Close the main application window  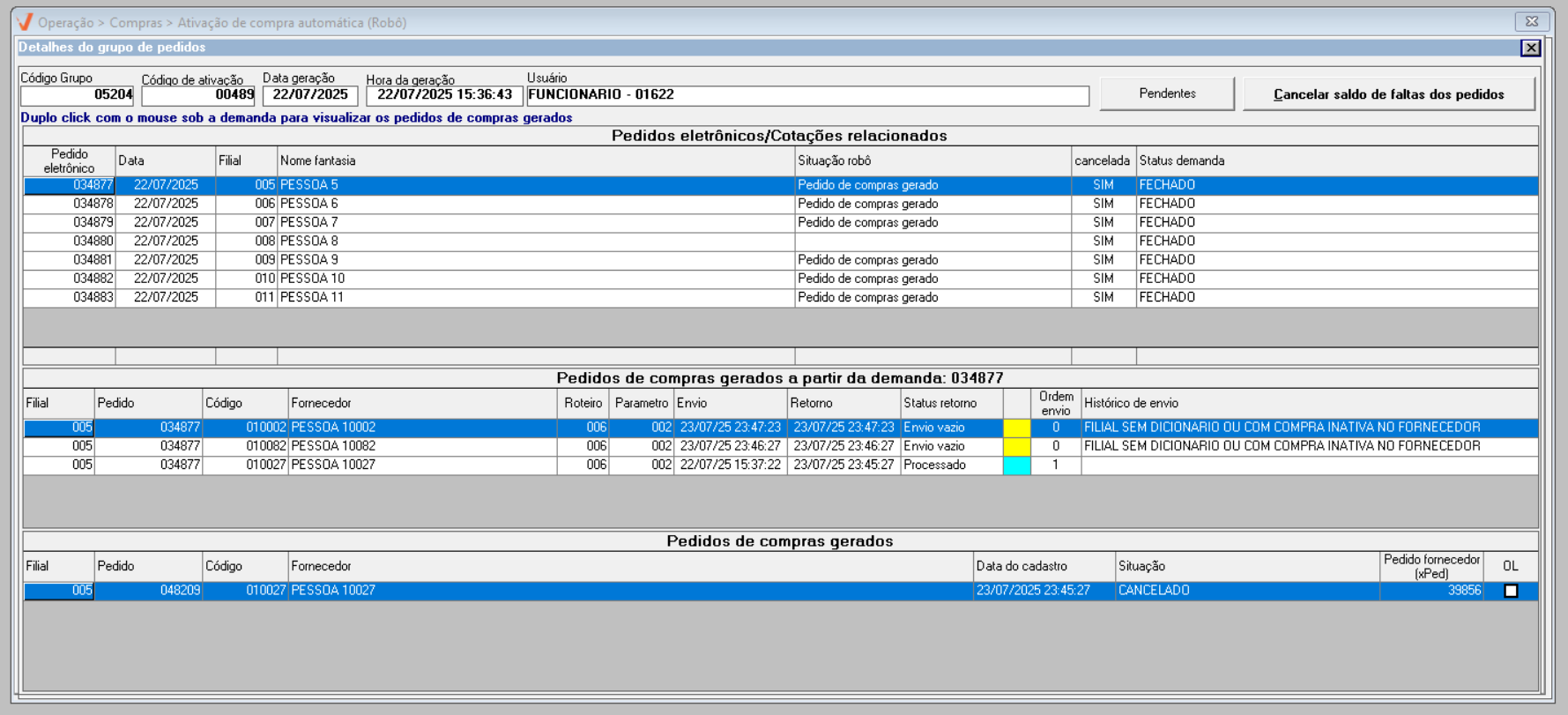click(x=1532, y=21)
